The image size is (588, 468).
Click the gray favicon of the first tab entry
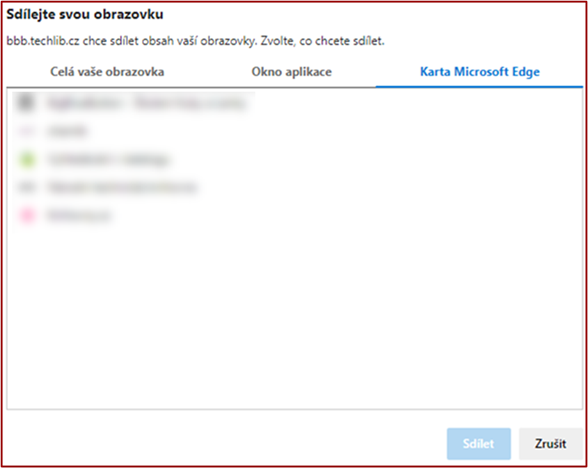point(26,102)
